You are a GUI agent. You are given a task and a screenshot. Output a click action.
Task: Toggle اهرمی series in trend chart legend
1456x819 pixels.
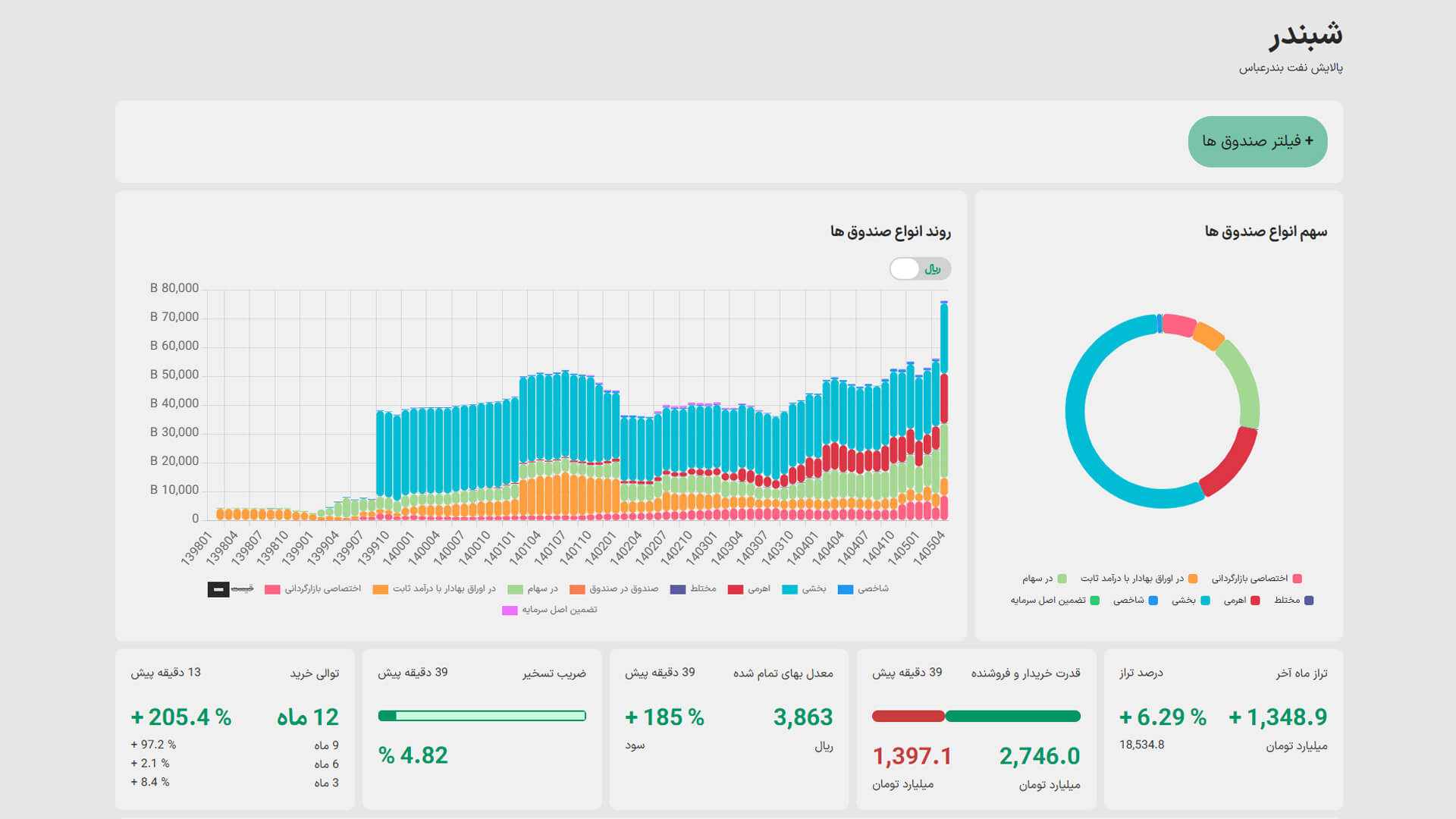(x=749, y=589)
